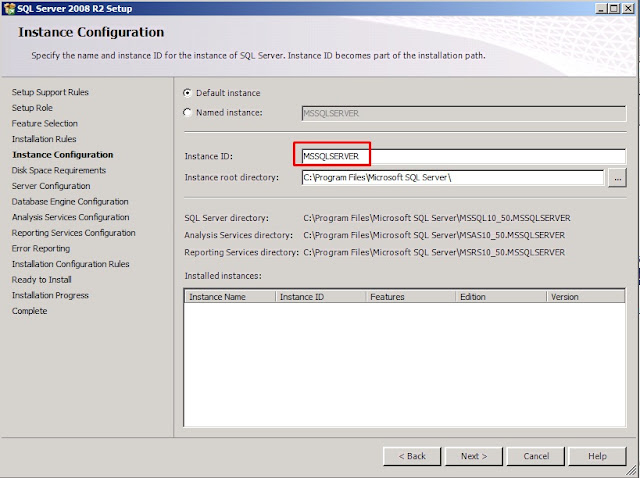Select Reporting Services Configuration step
The image size is (640, 478).
point(73,233)
